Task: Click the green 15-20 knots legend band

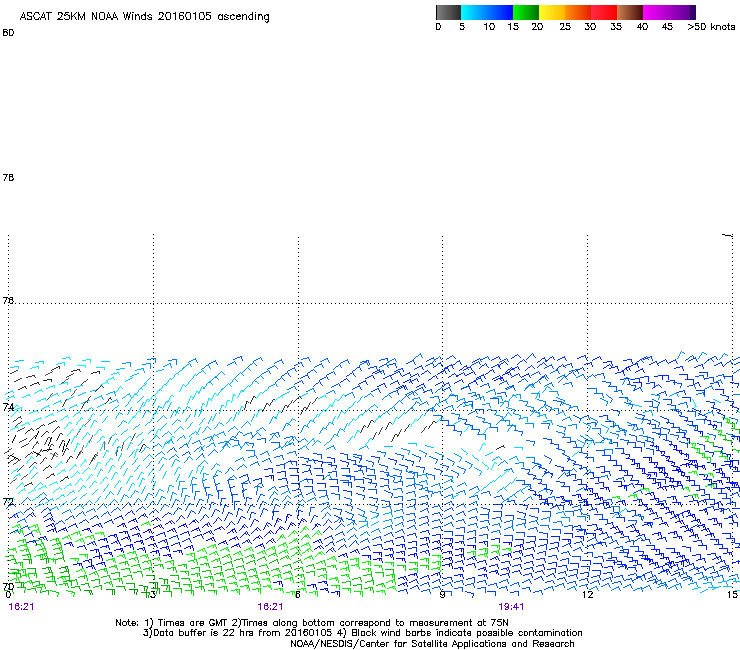Action: click(526, 12)
